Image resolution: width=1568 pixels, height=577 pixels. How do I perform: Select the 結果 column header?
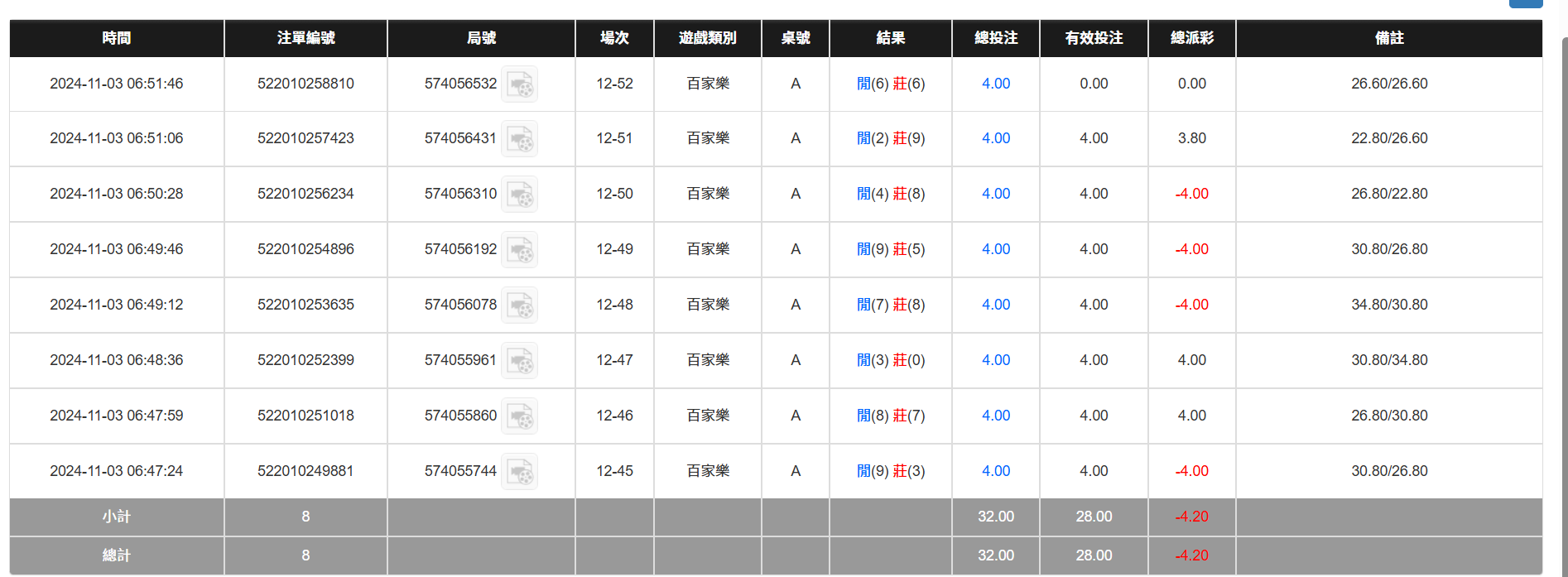tap(890, 38)
